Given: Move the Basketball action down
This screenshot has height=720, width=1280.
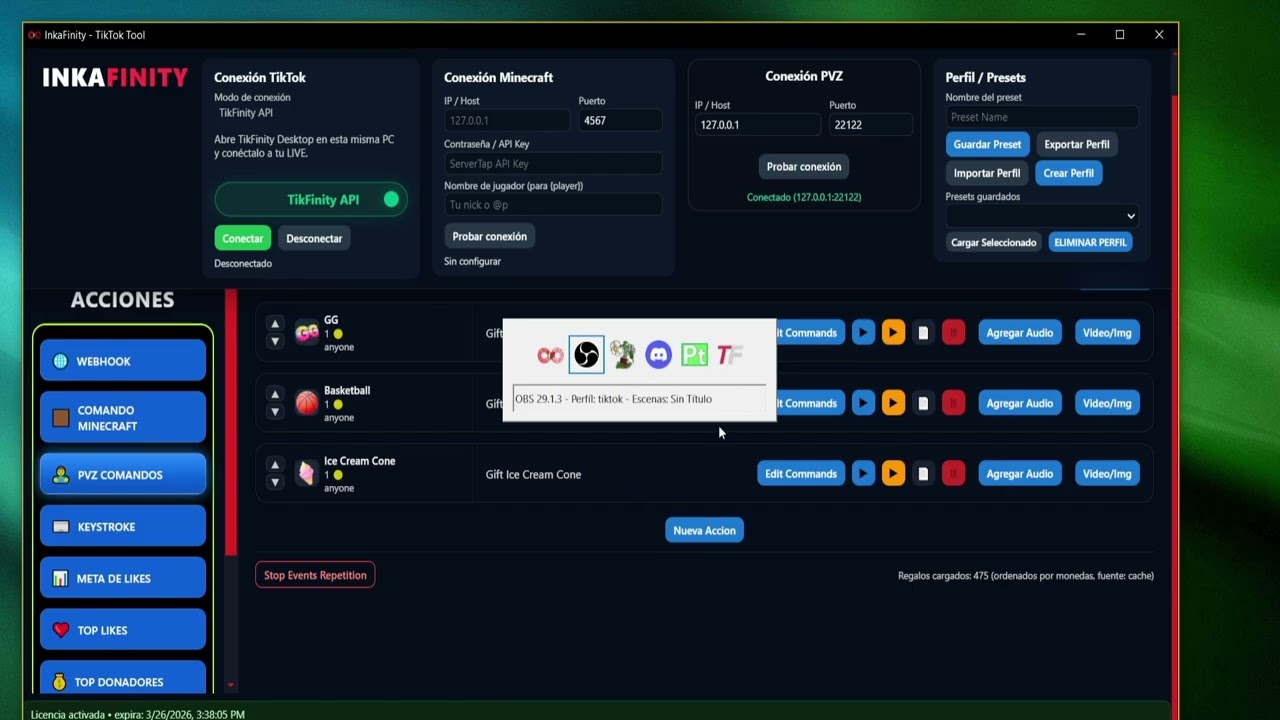Looking at the screenshot, I should click(x=275, y=412).
